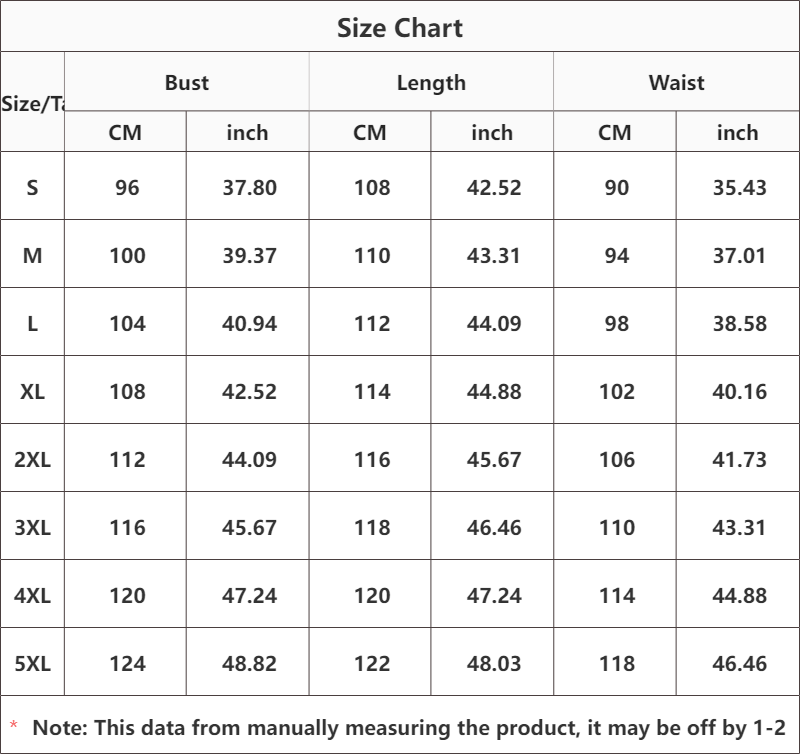The image size is (800, 756).
Task: Click the 5XL size row label
Action: [x=32, y=663]
